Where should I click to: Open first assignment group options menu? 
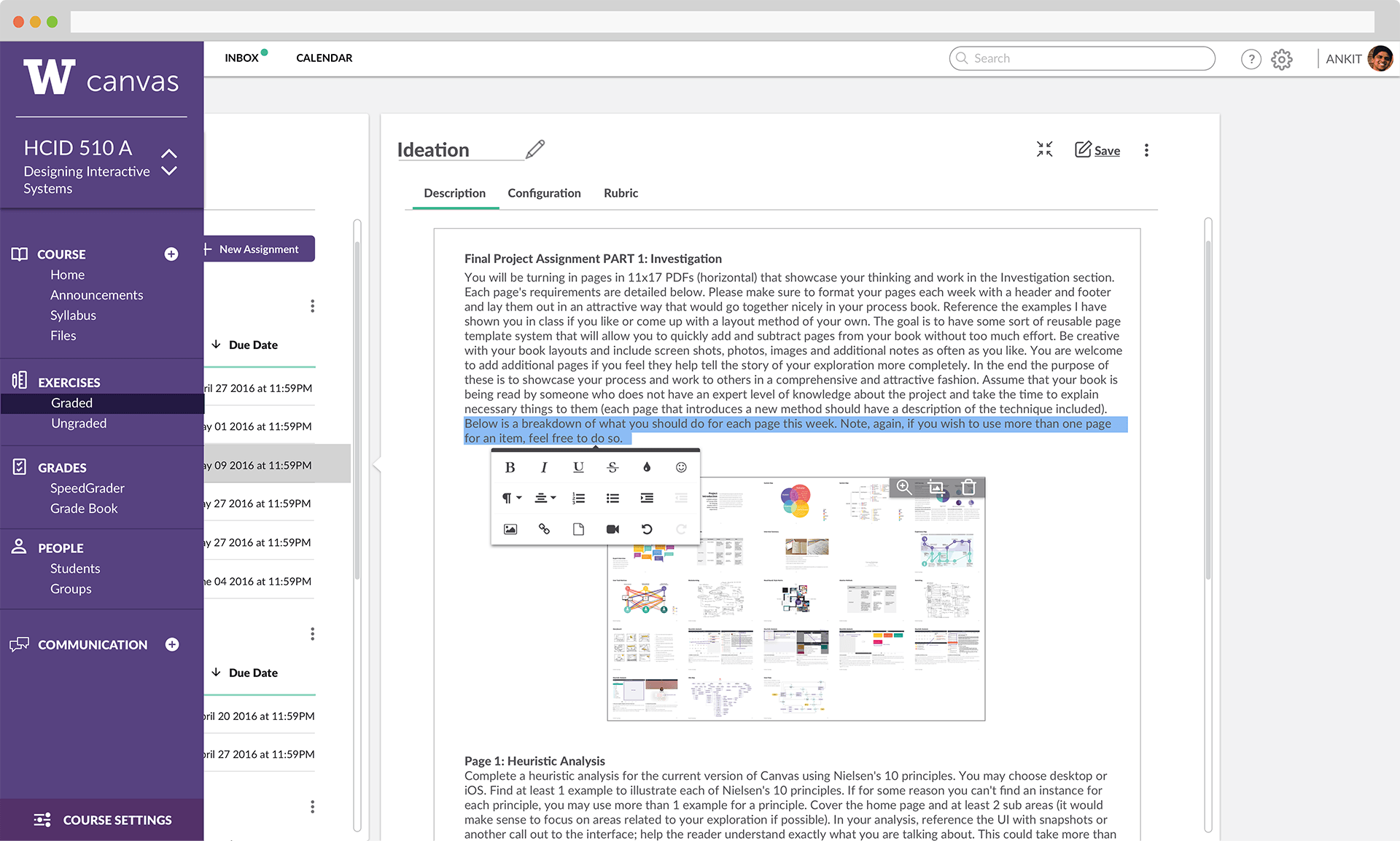click(x=312, y=306)
